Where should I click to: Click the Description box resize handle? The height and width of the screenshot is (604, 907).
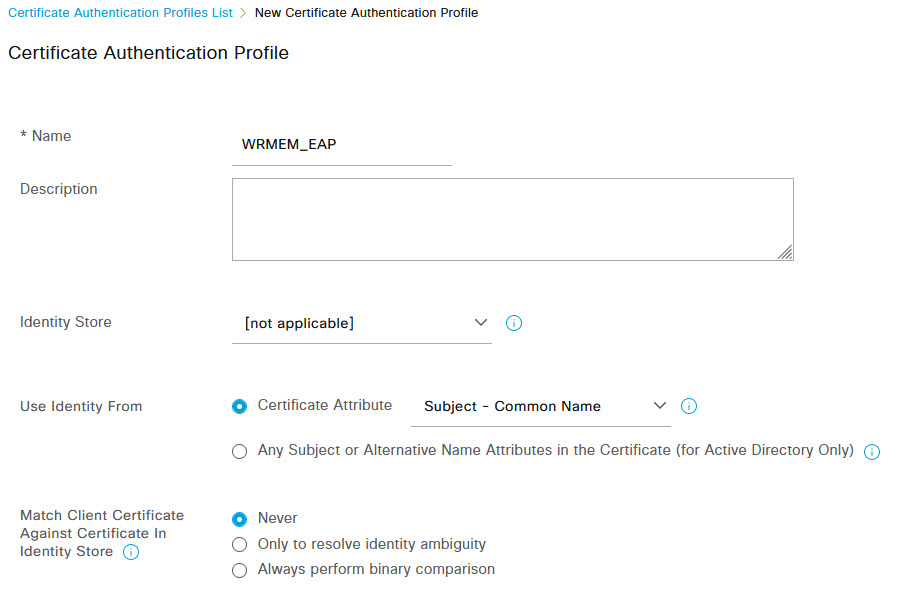(x=785, y=252)
